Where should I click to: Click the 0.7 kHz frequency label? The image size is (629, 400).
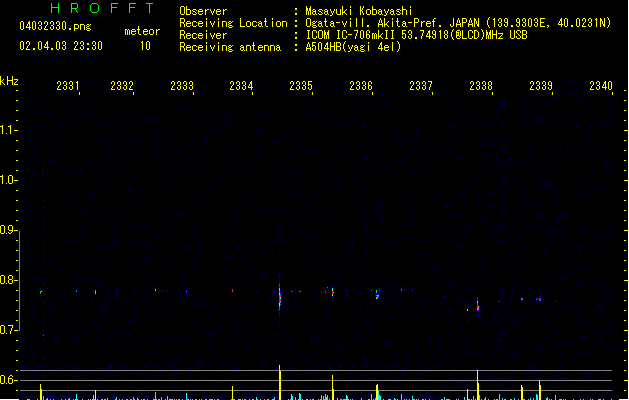pos(7,330)
